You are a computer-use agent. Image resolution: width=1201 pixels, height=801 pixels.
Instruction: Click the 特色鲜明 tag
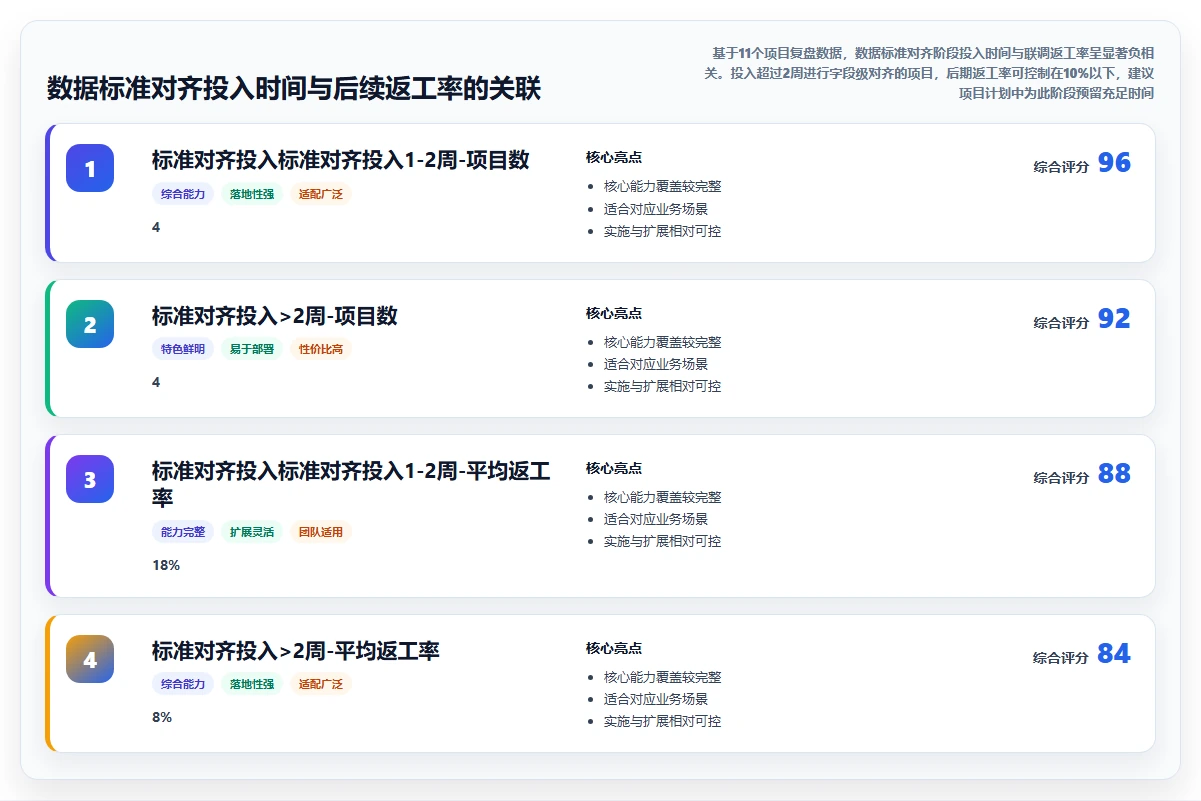click(x=183, y=349)
